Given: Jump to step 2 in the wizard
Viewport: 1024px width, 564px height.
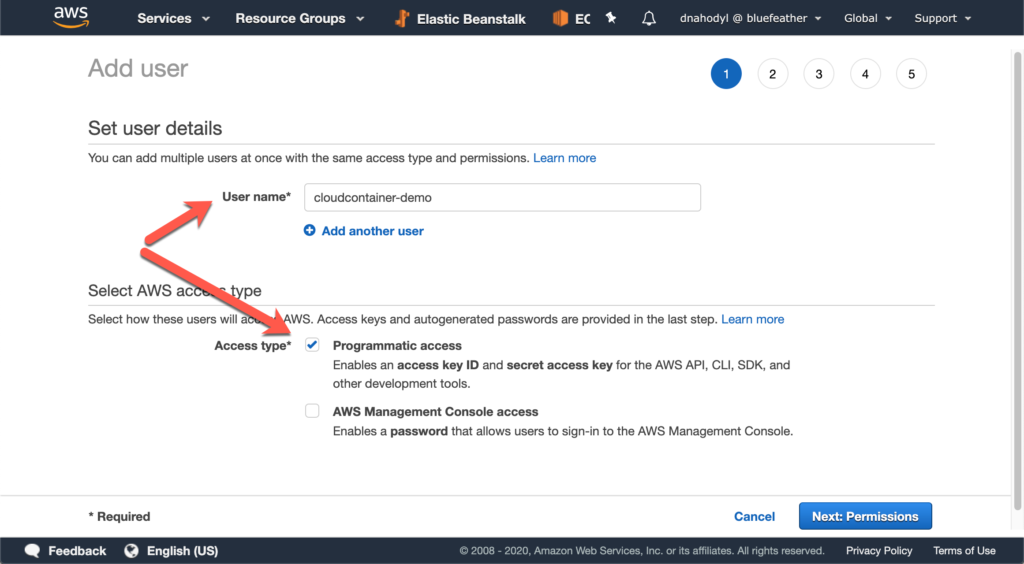Looking at the screenshot, I should click(x=772, y=74).
